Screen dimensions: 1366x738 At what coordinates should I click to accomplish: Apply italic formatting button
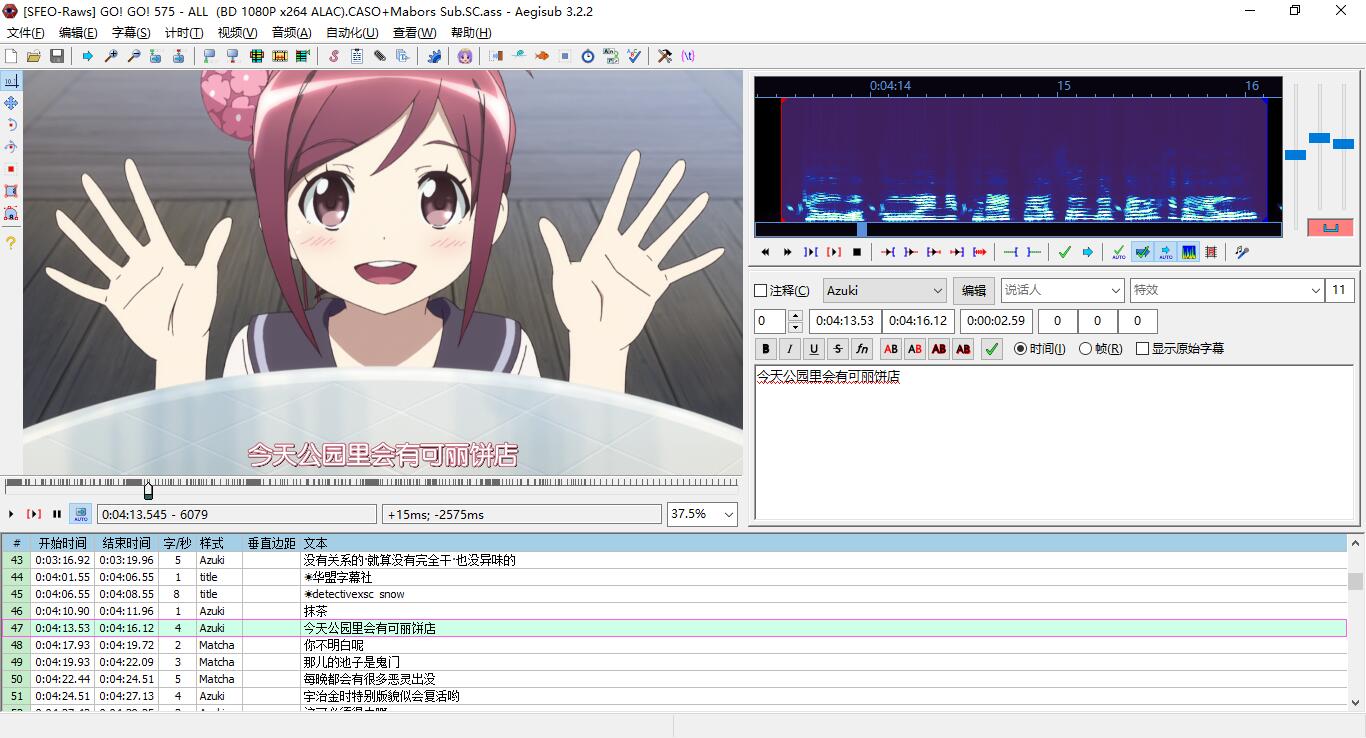click(790, 349)
